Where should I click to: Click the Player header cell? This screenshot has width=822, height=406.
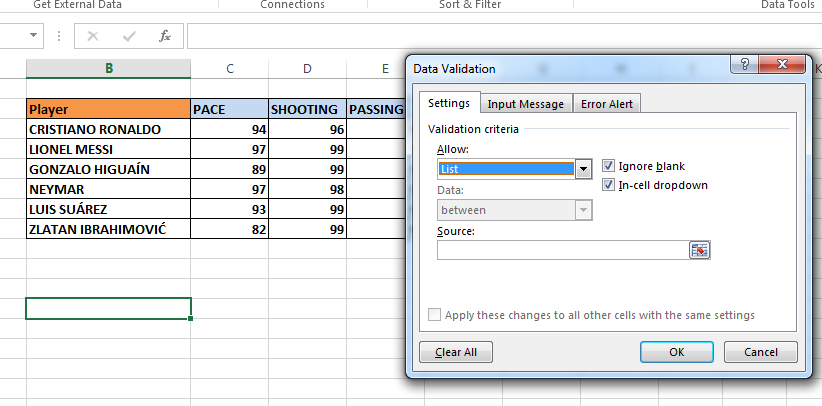click(x=109, y=109)
